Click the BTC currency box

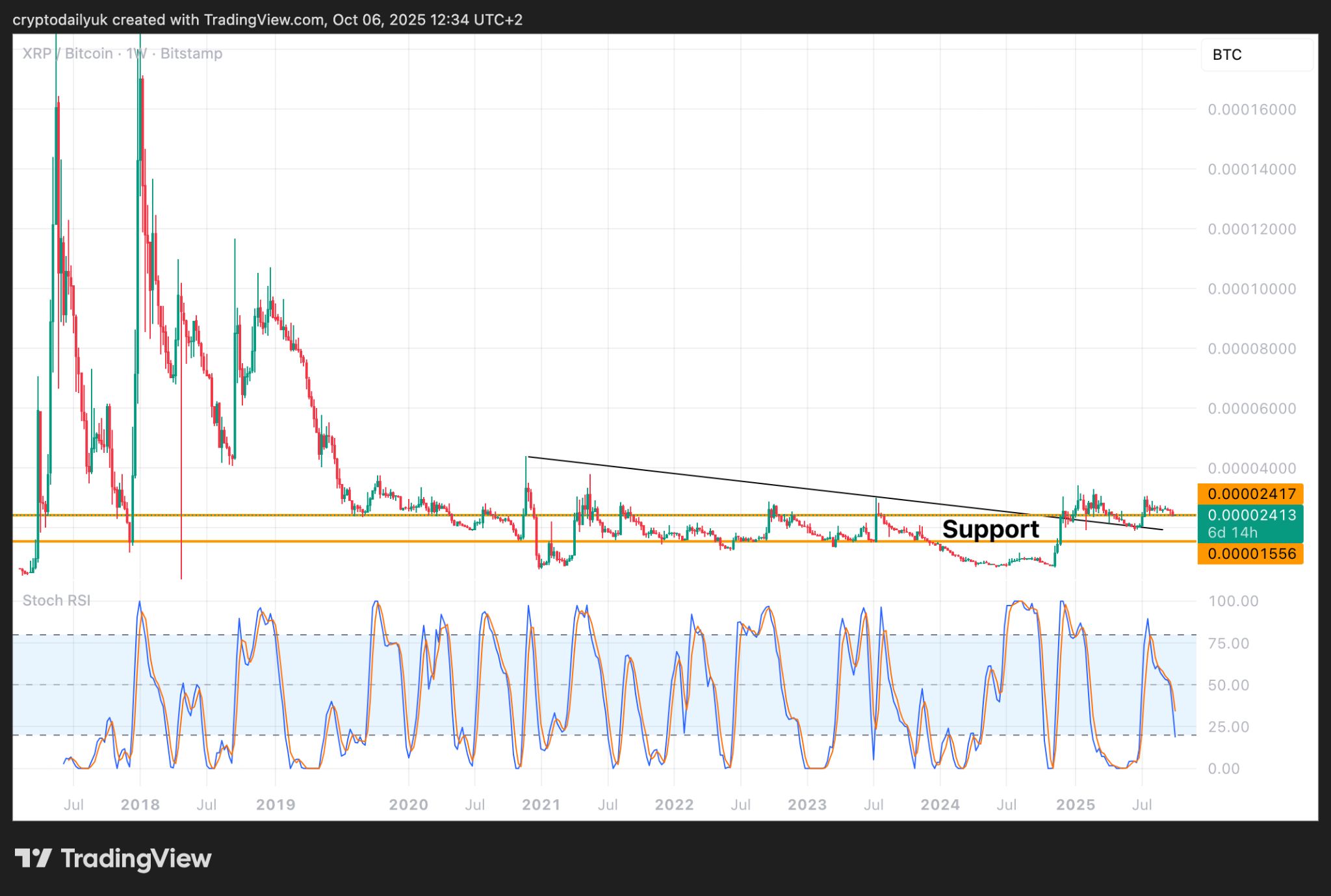point(1256,55)
